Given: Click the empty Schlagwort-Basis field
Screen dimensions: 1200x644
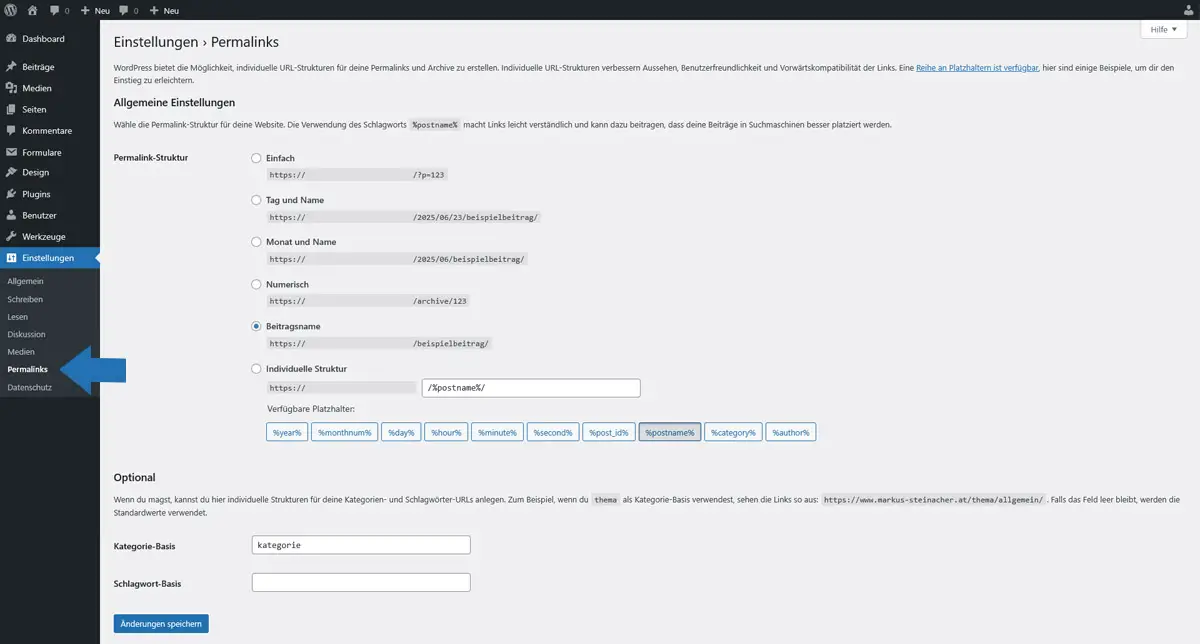Looking at the screenshot, I should coord(361,582).
